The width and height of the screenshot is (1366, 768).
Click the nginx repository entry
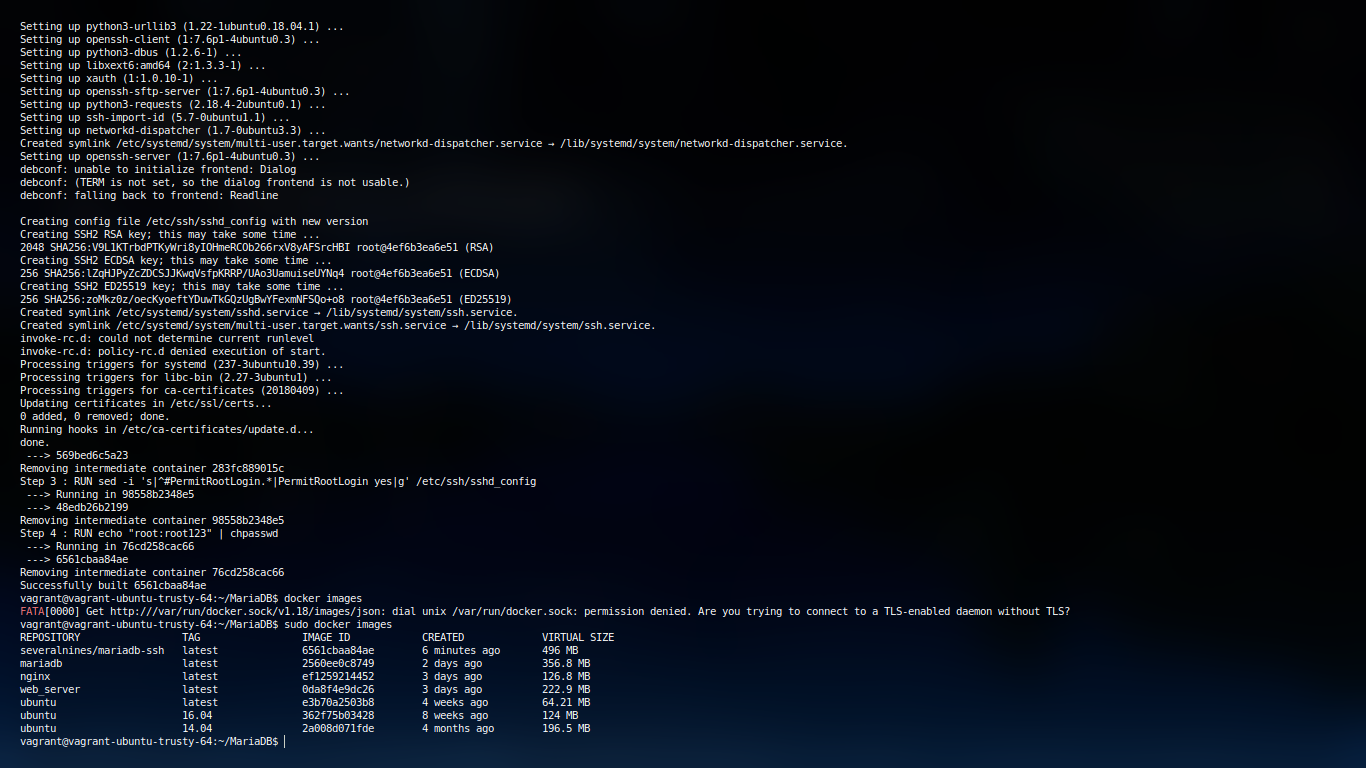pos(35,677)
